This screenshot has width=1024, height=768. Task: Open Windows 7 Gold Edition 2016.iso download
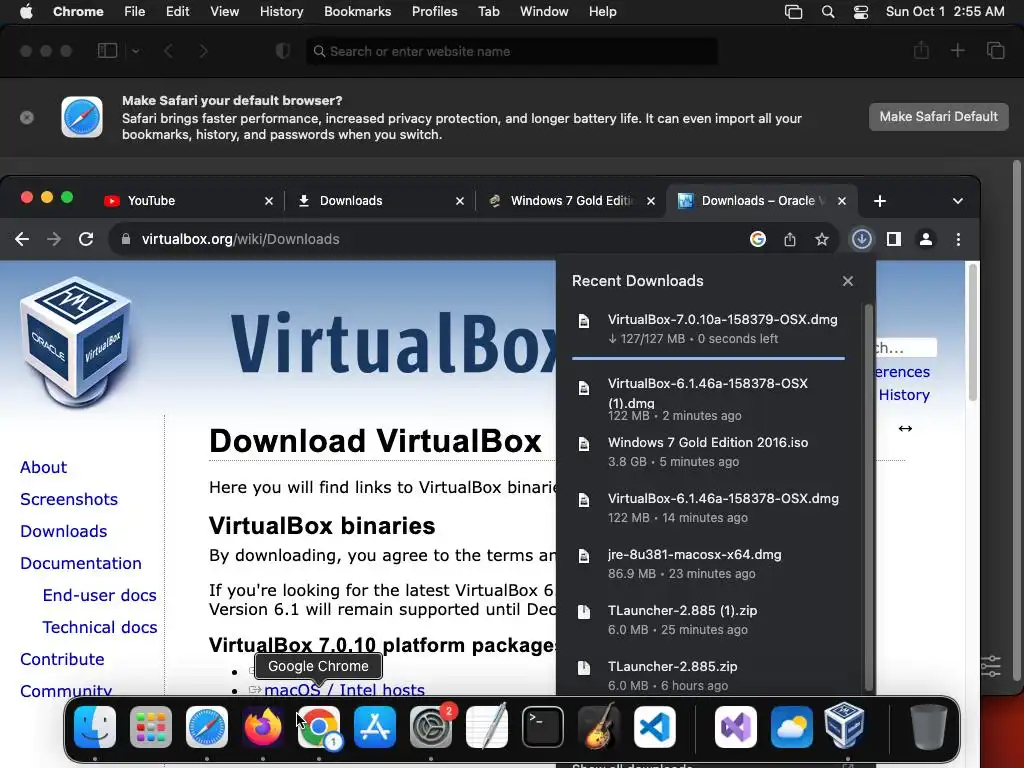tap(709, 451)
